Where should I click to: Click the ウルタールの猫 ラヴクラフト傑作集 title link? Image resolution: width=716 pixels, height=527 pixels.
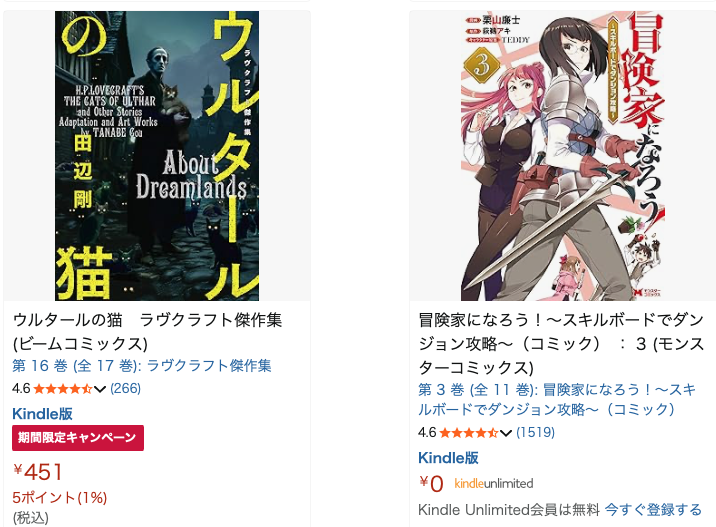point(147,332)
